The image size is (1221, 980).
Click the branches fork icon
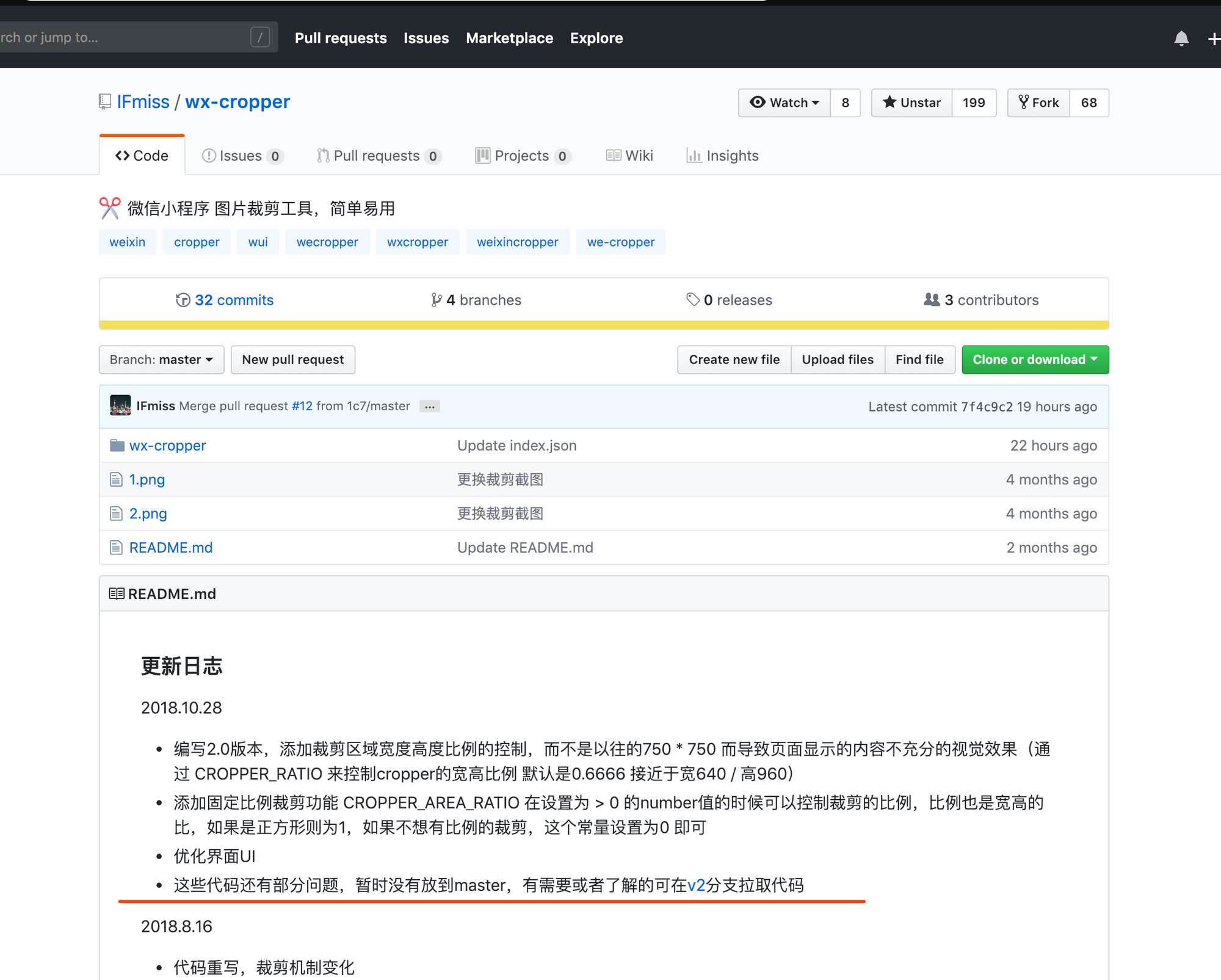[436, 300]
